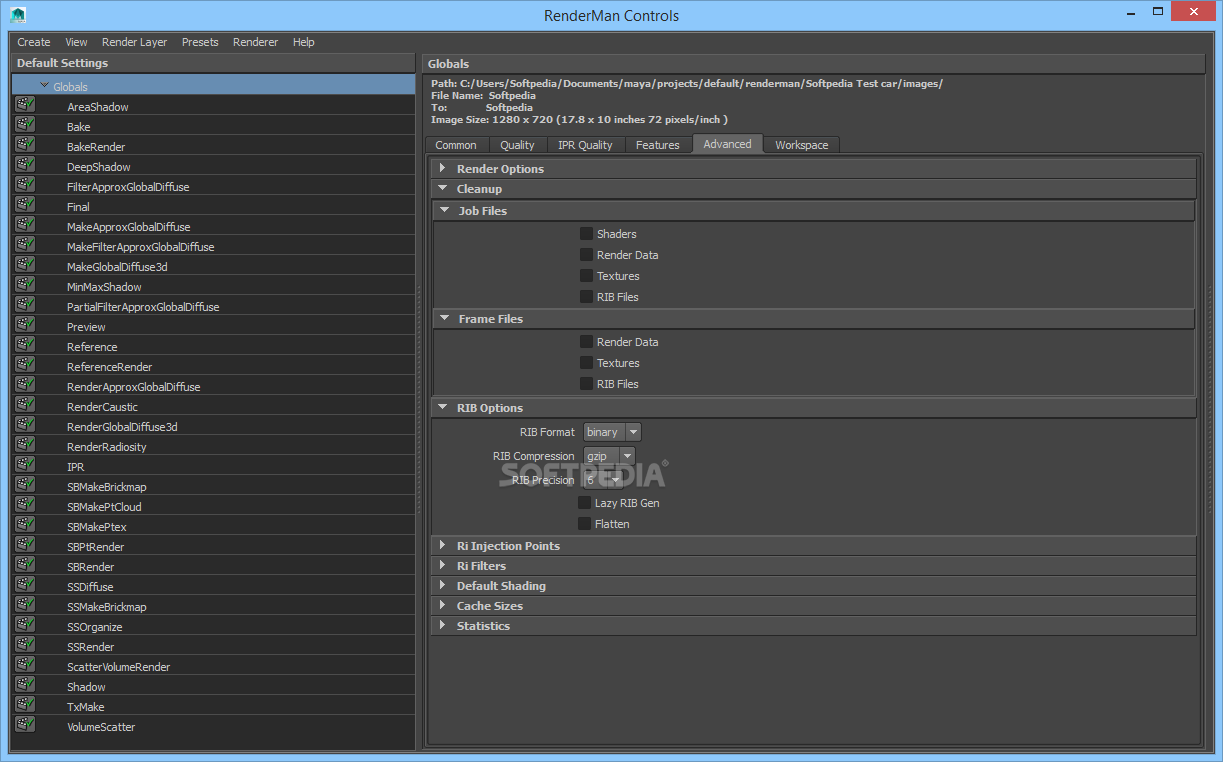This screenshot has height=762, width=1223.
Task: Click the icon beside the Bake row
Action: coord(25,125)
